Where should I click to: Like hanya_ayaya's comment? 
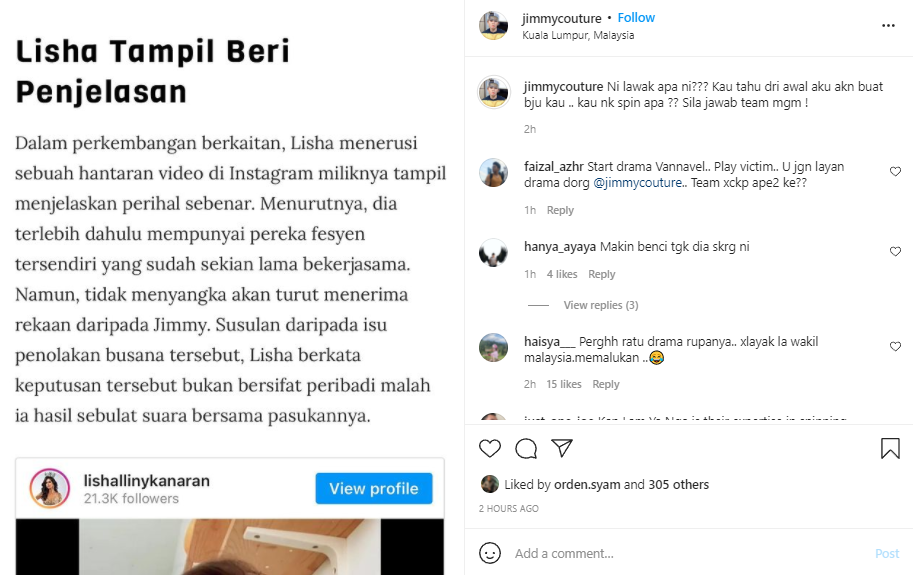click(x=896, y=251)
